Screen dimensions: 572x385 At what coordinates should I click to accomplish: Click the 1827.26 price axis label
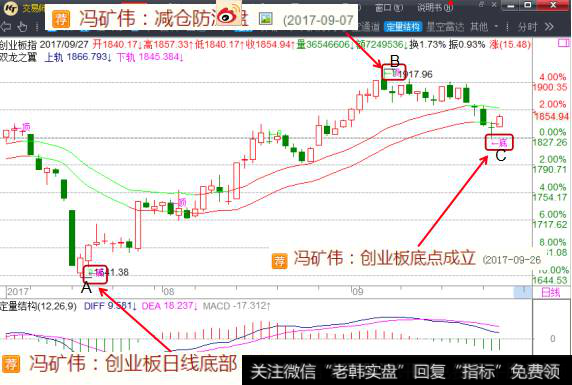550,142
